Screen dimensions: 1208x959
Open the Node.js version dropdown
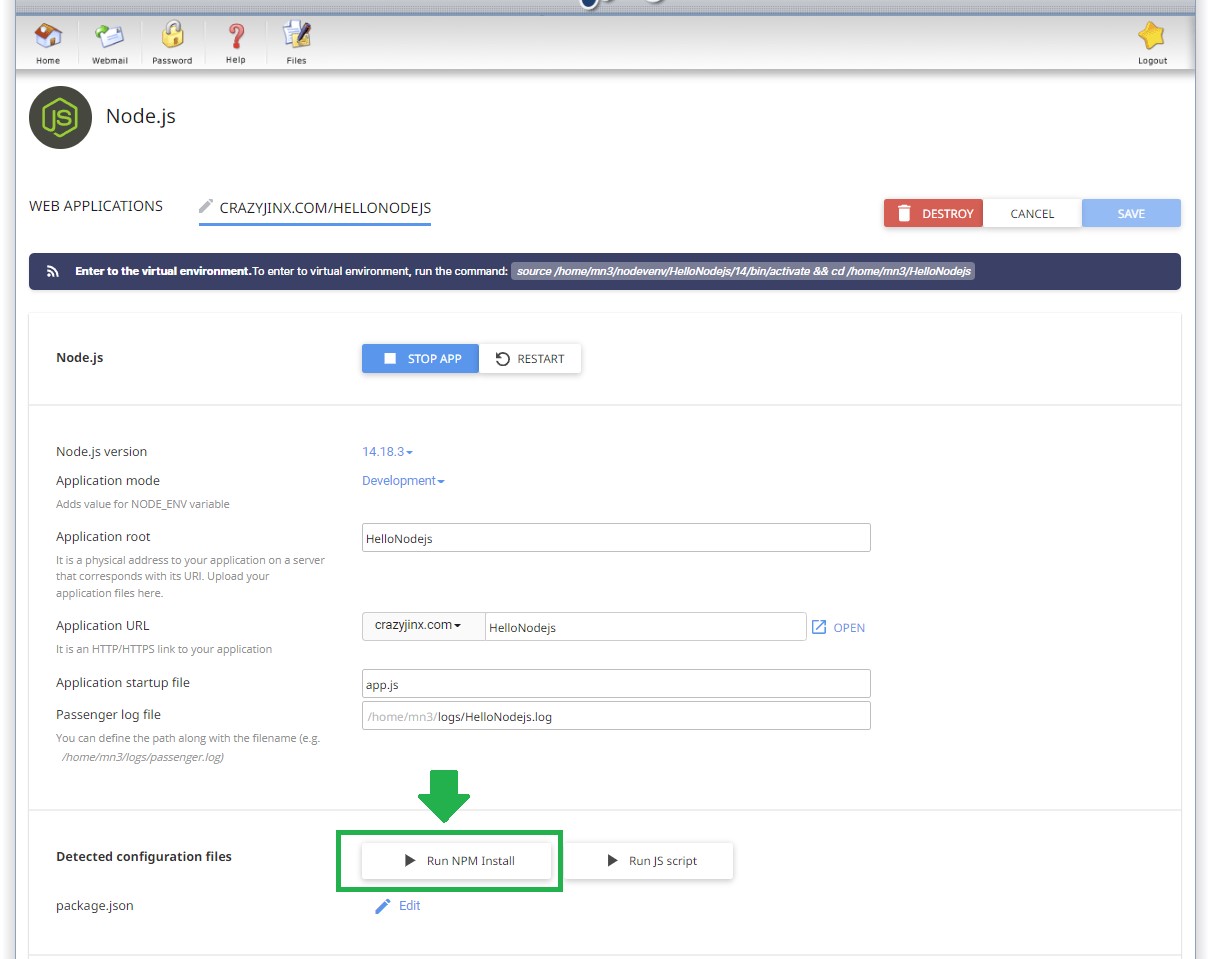point(386,452)
